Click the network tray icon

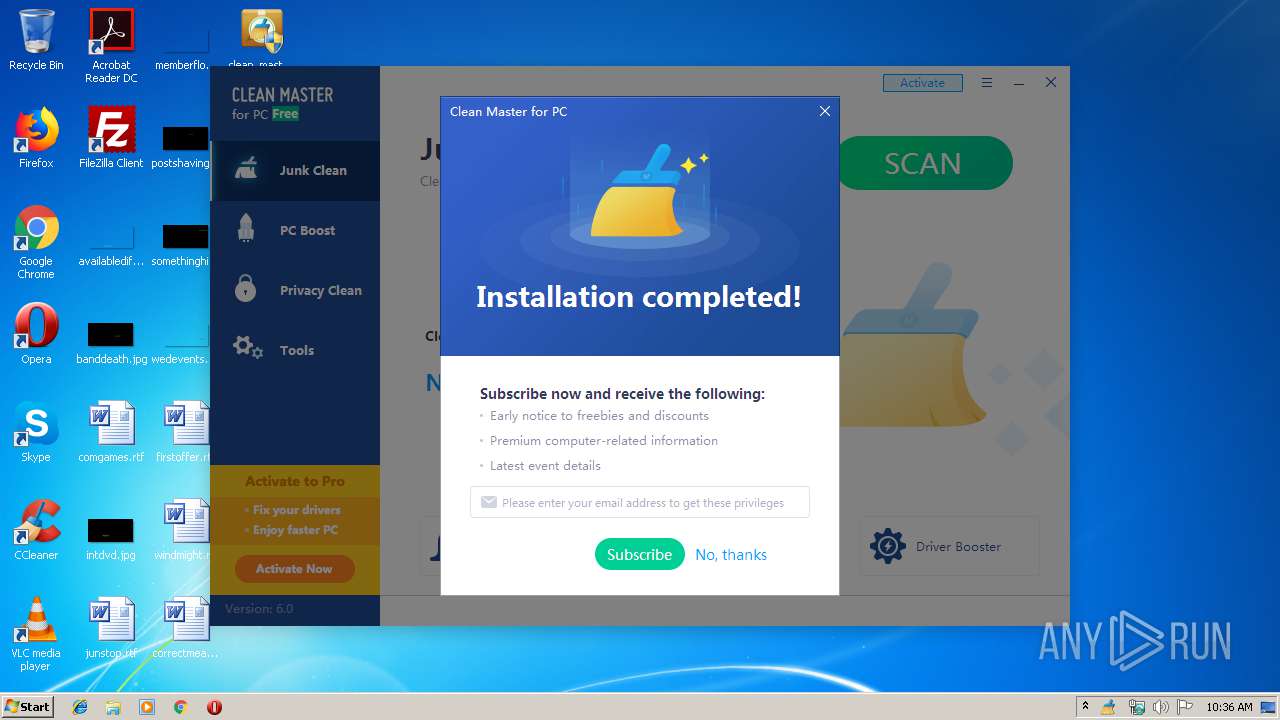[1136, 707]
